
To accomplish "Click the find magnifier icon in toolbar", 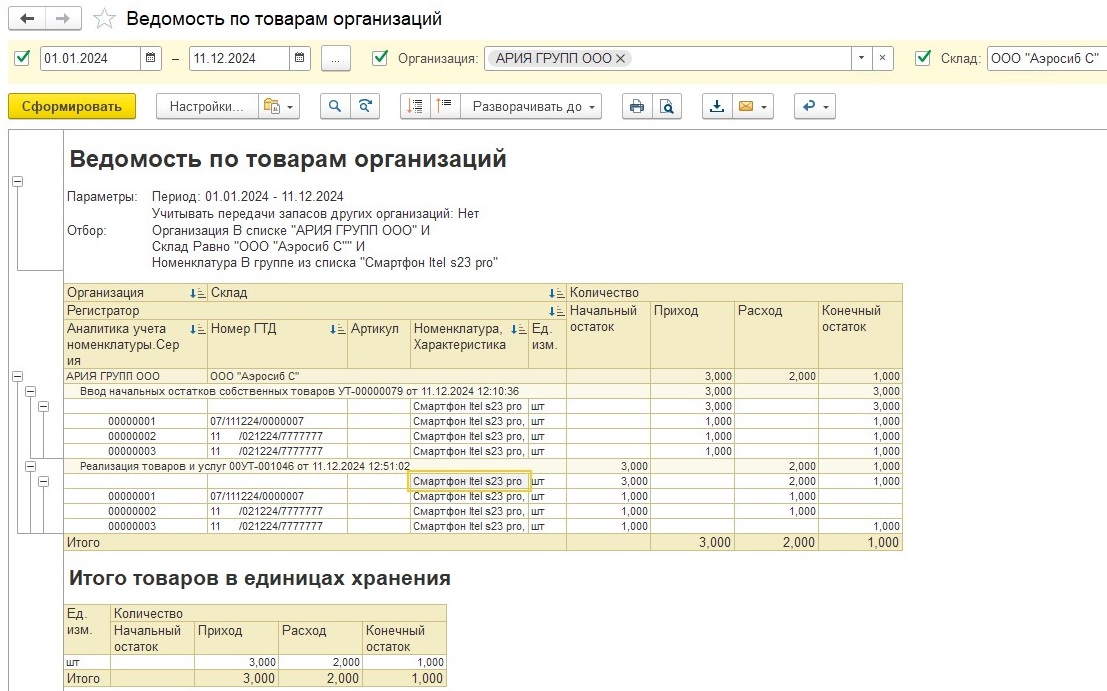I will coord(335,107).
